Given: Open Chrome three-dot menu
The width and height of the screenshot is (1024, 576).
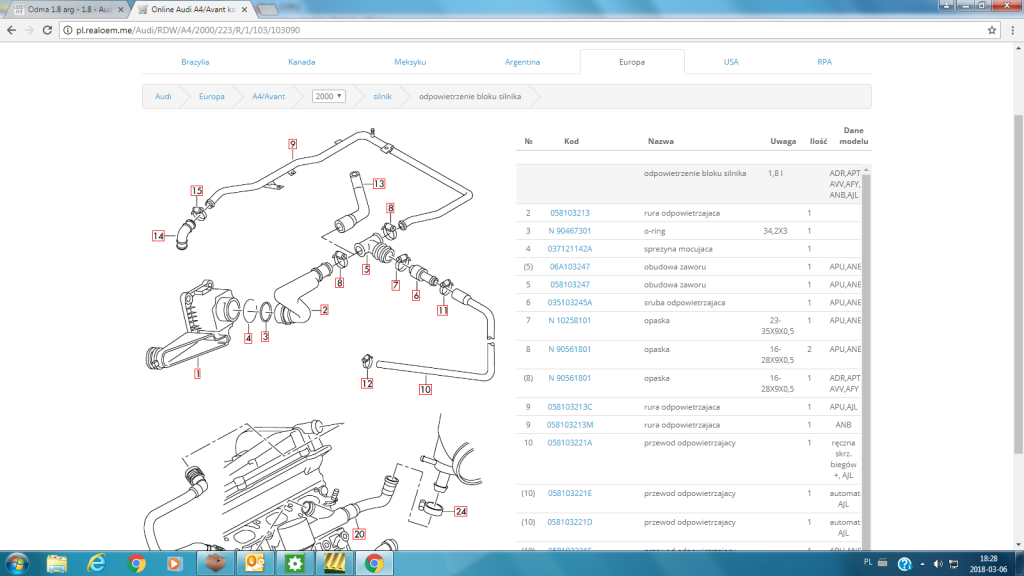Looking at the screenshot, I should click(1013, 30).
